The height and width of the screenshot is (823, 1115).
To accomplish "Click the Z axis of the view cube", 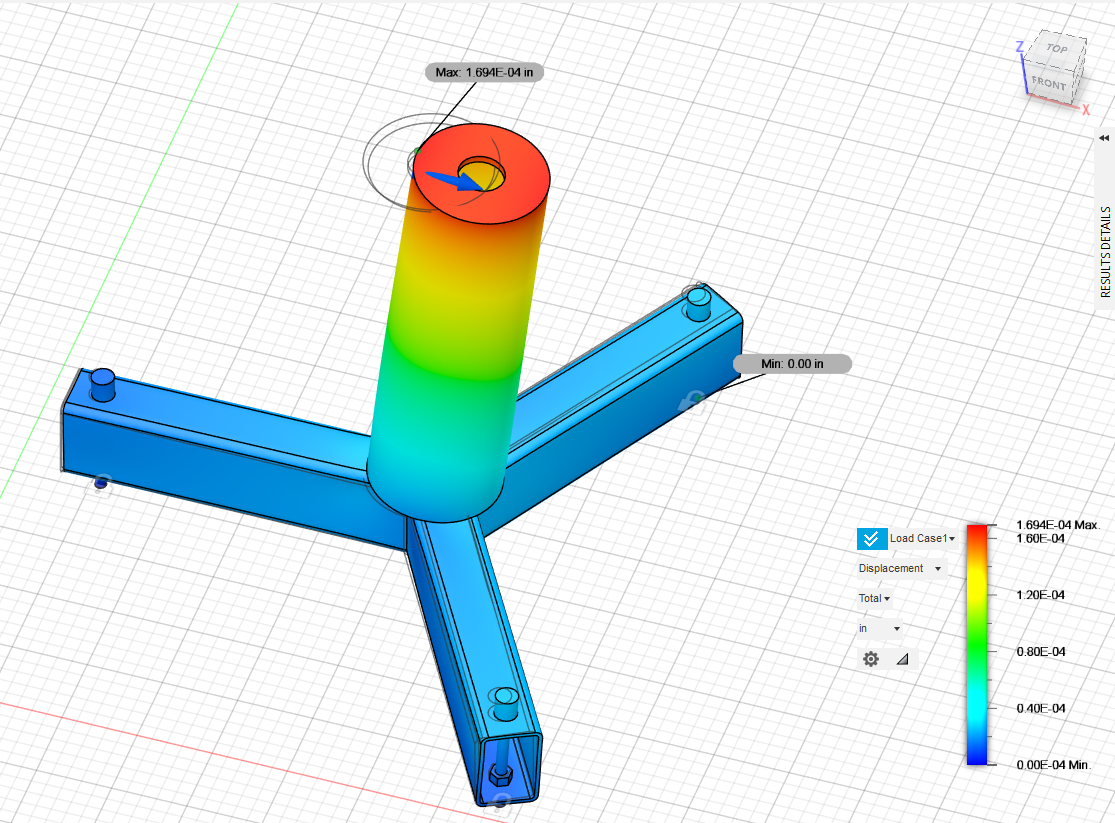I will (x=1020, y=47).
